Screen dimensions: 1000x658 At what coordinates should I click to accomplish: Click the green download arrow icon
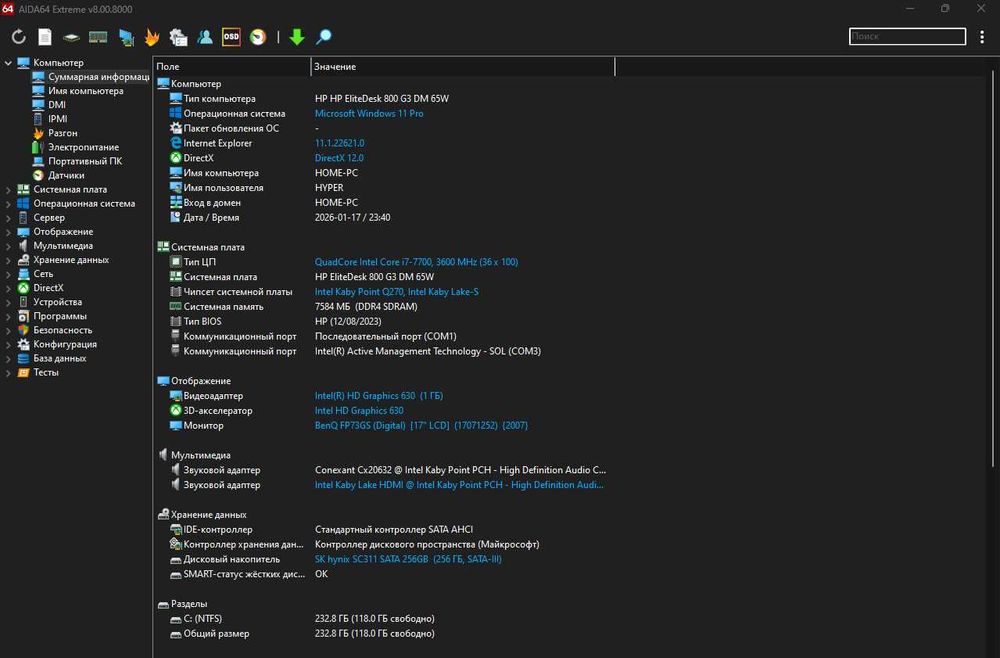point(297,37)
